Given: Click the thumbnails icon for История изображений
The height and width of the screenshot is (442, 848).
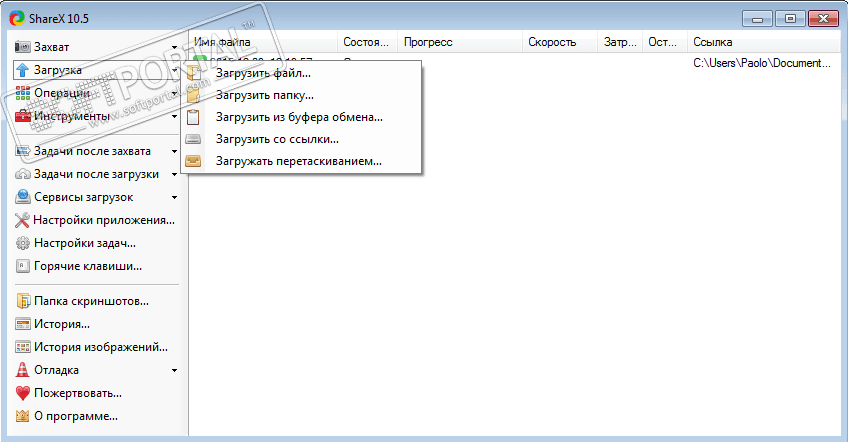Looking at the screenshot, I should [22, 347].
